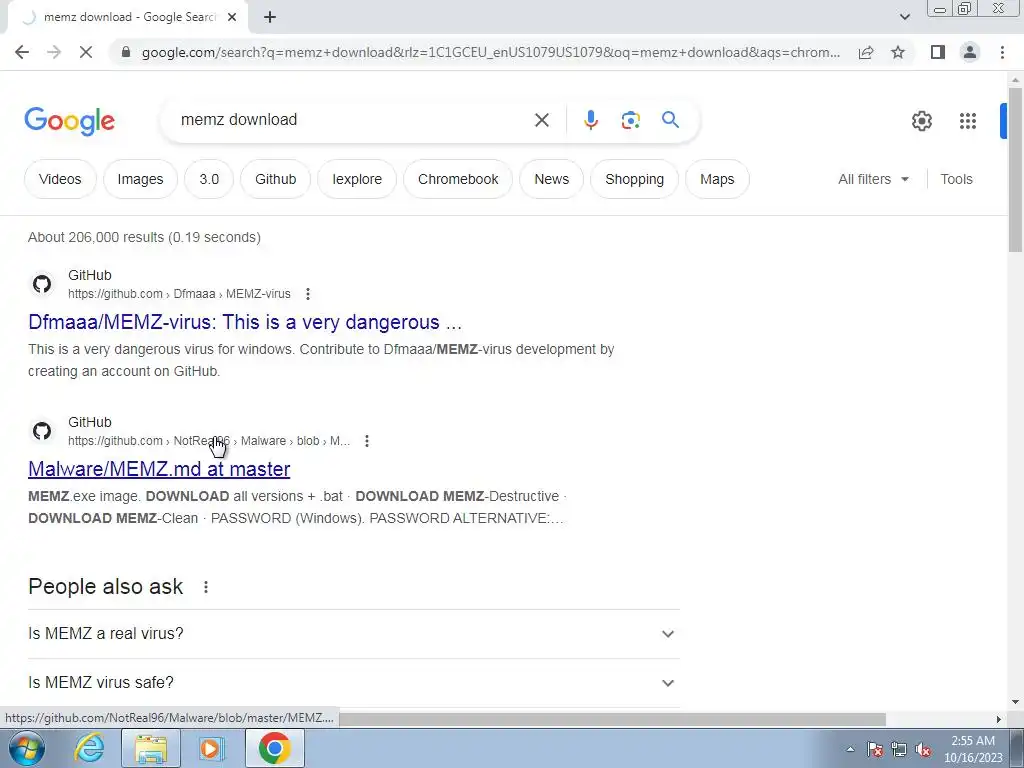This screenshot has height=768, width=1024.
Task: Start voice search with the microphone
Action: pos(590,120)
